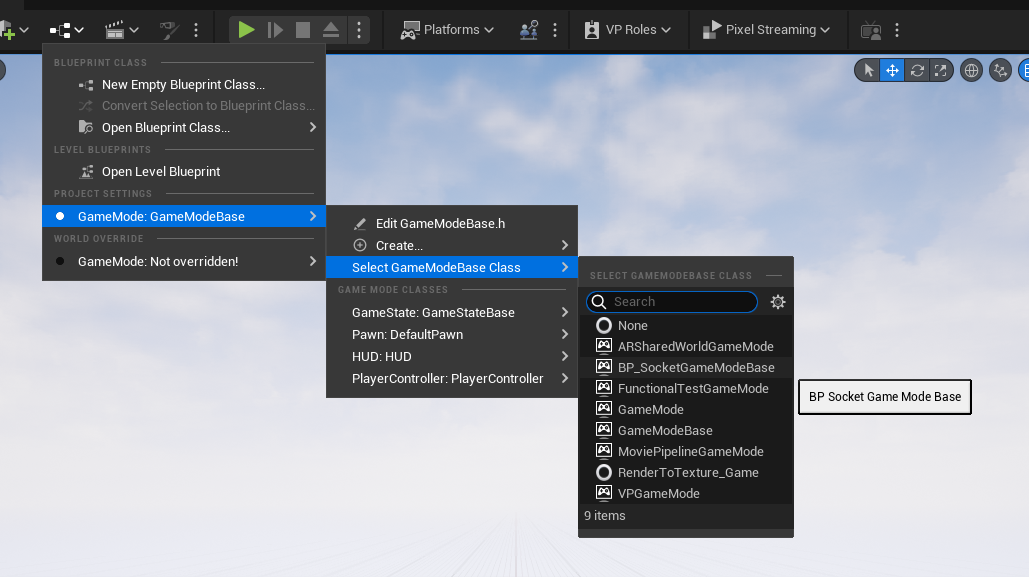Activate the Scale tool in viewport
Screen dimensions: 1029x577
point(940,70)
